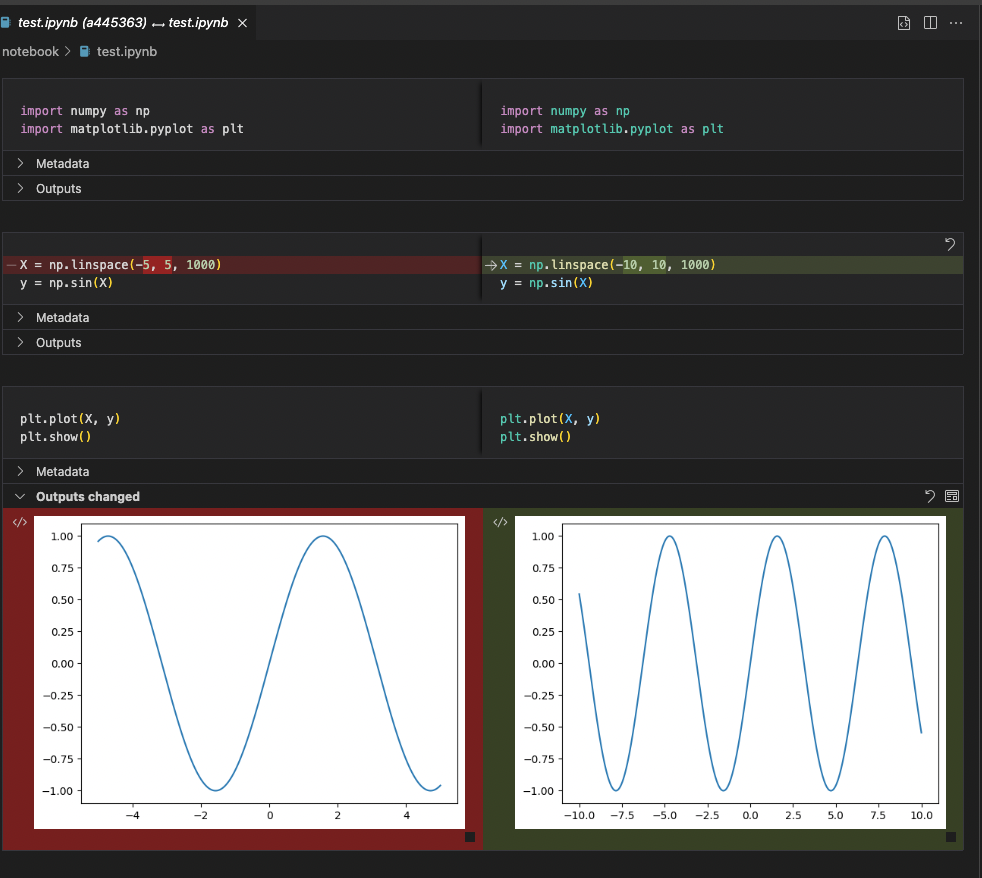The width and height of the screenshot is (982, 878).
Task: Click the open-file source icon in the title bar
Action: [903, 22]
